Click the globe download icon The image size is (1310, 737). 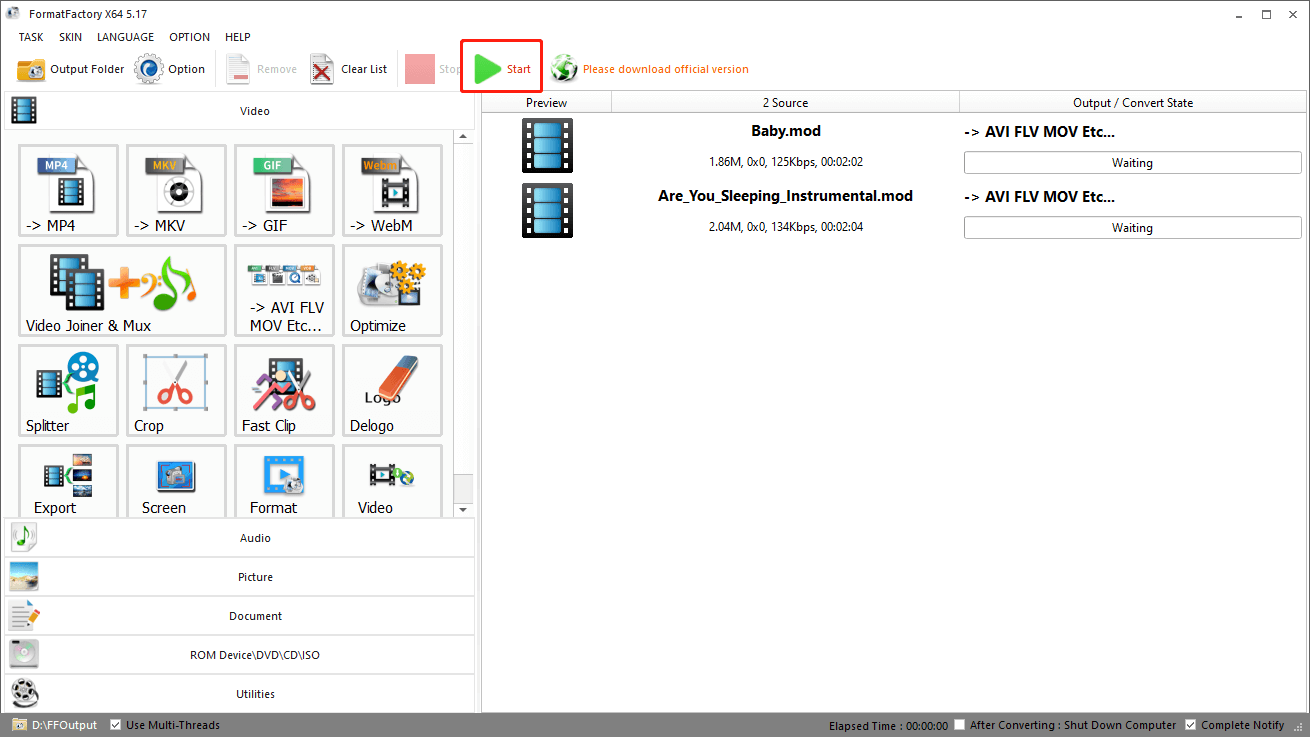(564, 69)
